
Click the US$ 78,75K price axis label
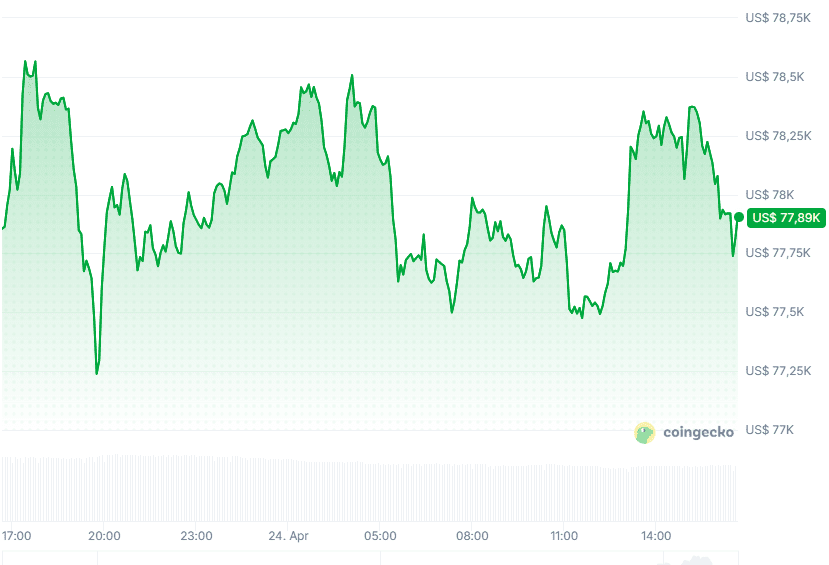(778, 18)
